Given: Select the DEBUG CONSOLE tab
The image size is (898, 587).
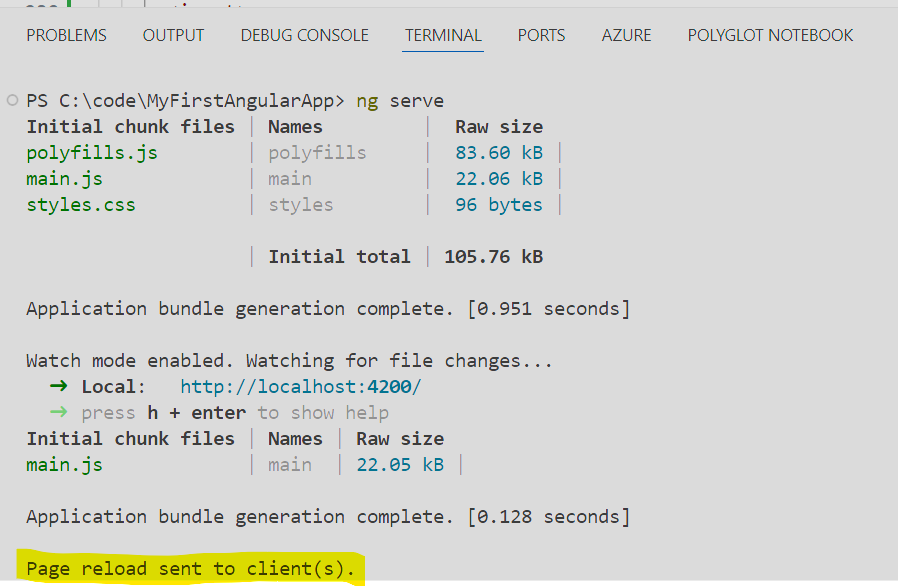Looking at the screenshot, I should (304, 35).
